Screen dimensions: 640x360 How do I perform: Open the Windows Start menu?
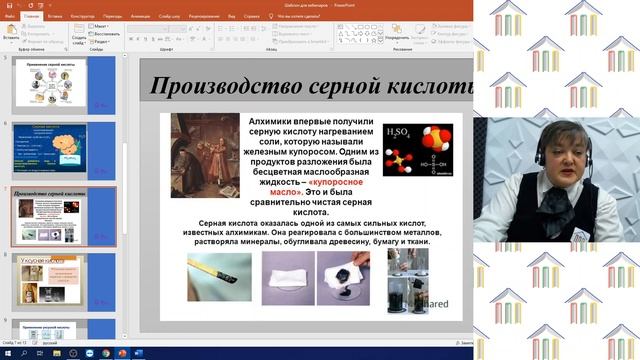coord(8,353)
